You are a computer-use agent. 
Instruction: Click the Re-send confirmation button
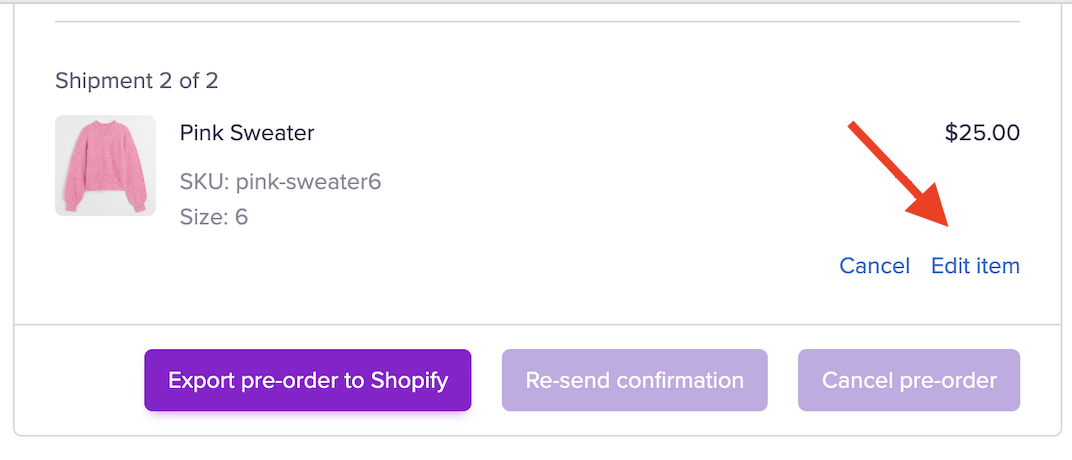(x=634, y=380)
